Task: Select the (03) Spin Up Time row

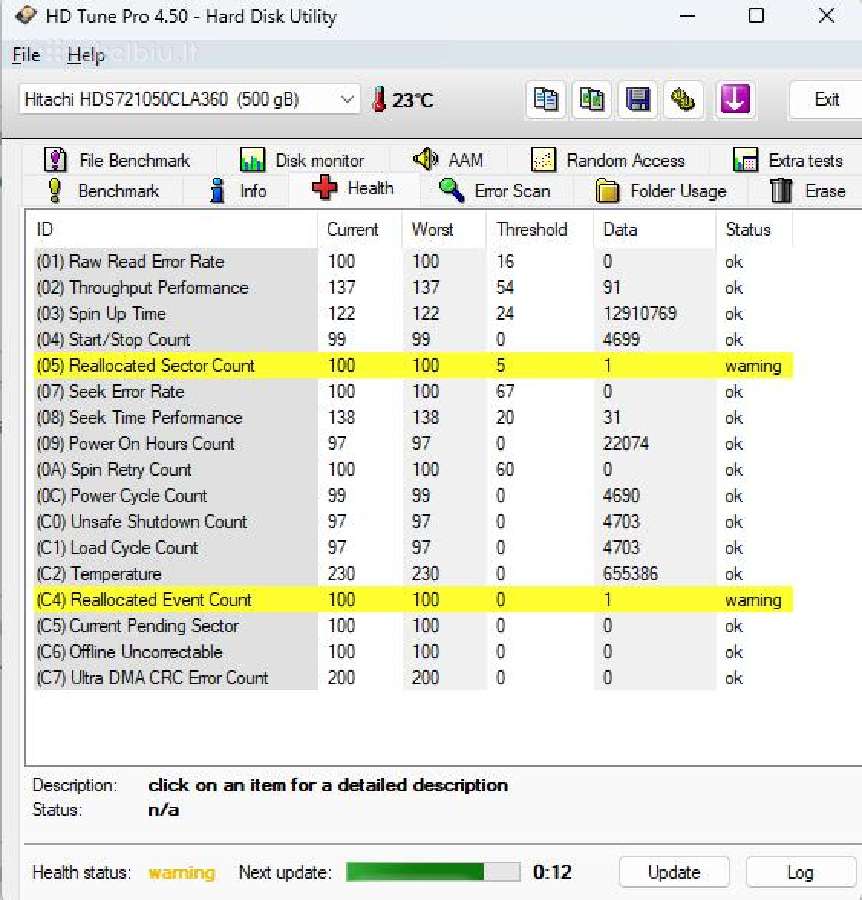Action: pyautogui.click(x=413, y=313)
